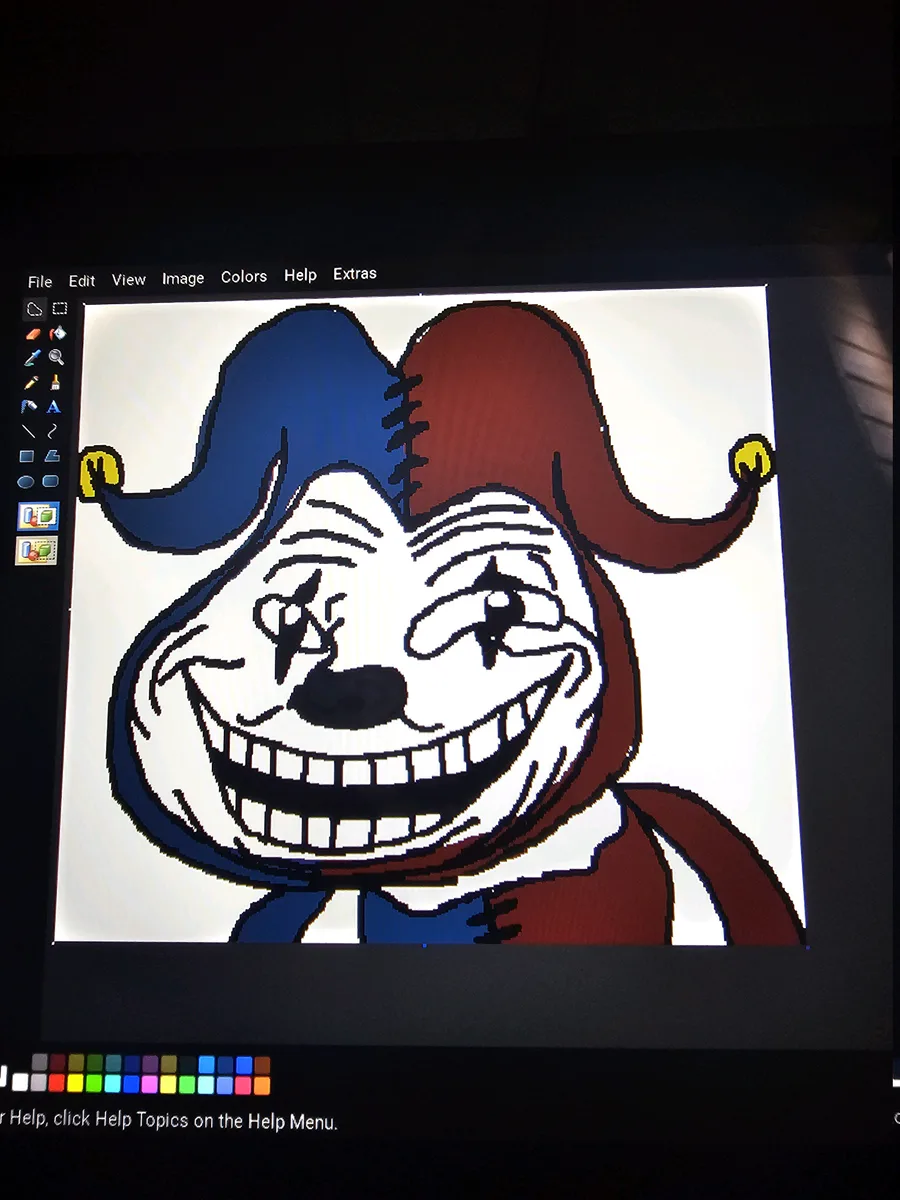Select the Brush tool
Viewport: 900px width, 1200px height.
(x=56, y=382)
